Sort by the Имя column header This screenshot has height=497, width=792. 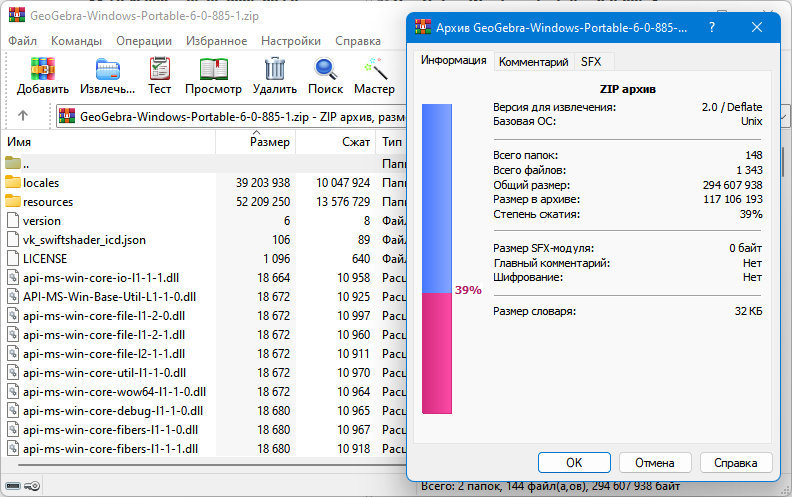point(110,142)
